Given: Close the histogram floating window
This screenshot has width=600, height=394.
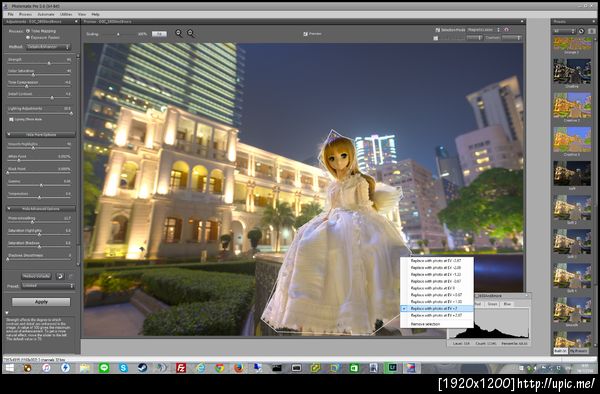Looking at the screenshot, I should pyautogui.click(x=527, y=296).
